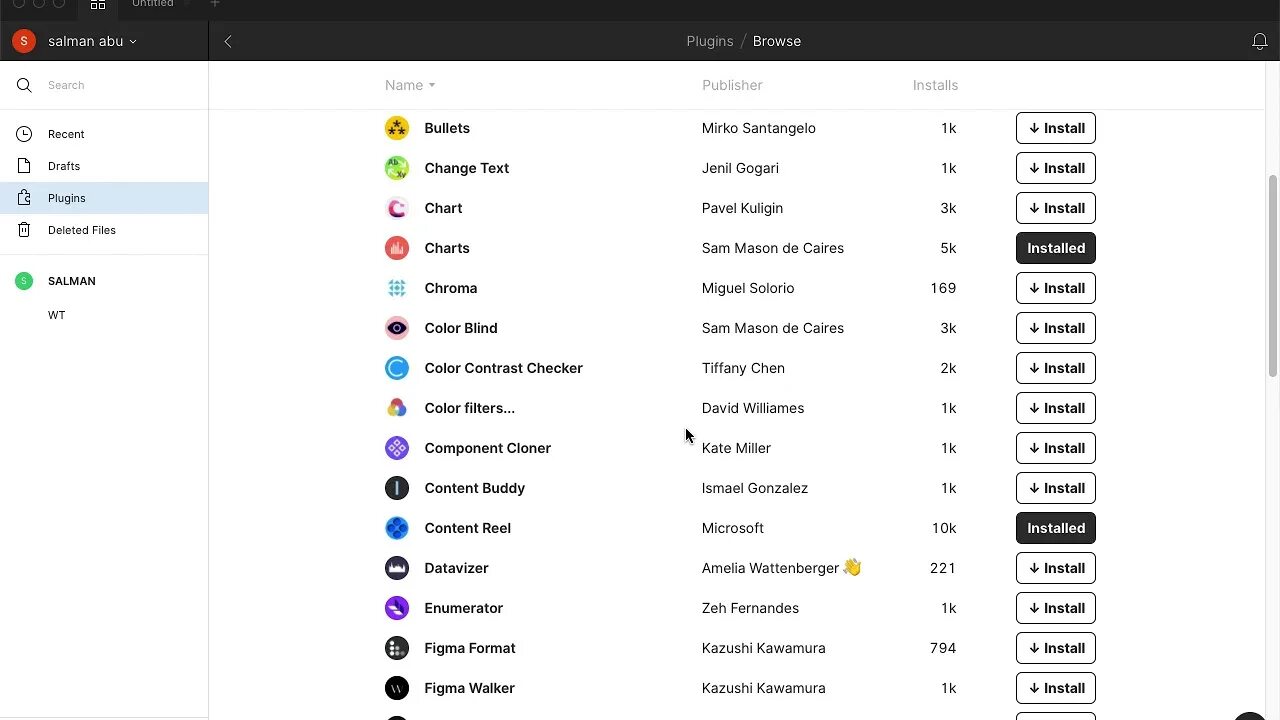Install the Figma Format plugin
Viewport: 1280px width, 720px height.
pyautogui.click(x=1056, y=648)
